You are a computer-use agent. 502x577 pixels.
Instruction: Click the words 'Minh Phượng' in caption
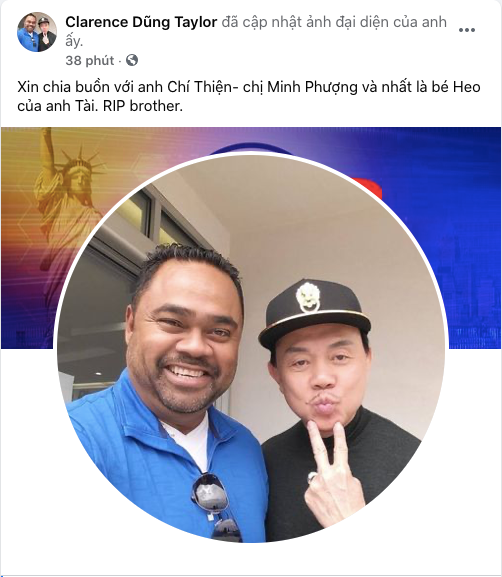(312, 88)
